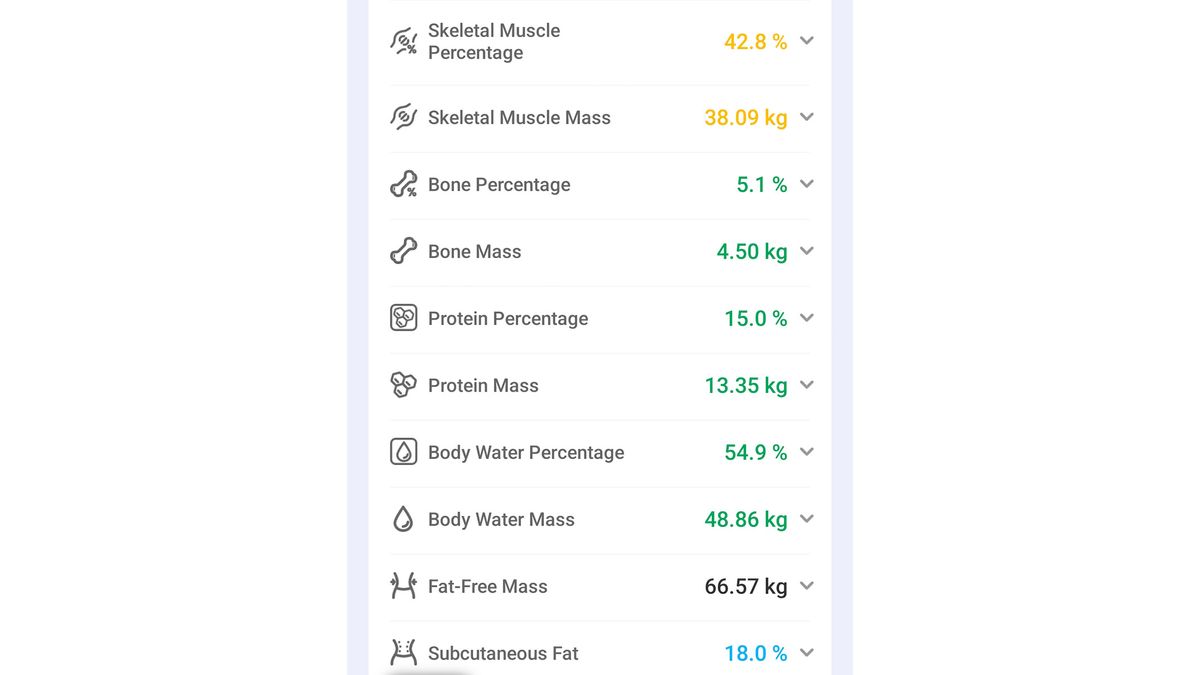
Task: Select the Skeletal Muscle Percentage icon
Action: tap(403, 41)
